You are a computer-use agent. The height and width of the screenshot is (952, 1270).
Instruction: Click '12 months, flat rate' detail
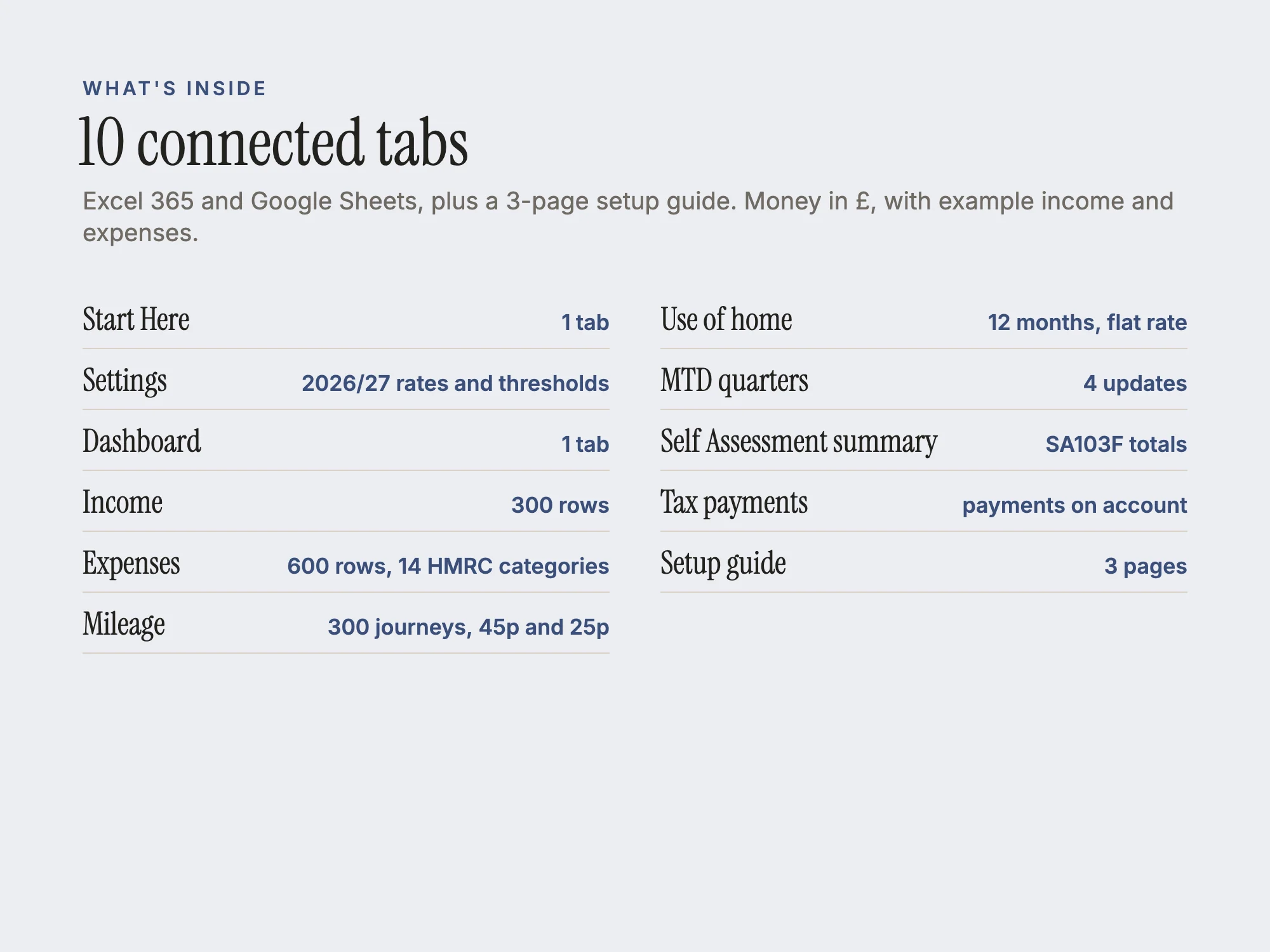point(1087,322)
